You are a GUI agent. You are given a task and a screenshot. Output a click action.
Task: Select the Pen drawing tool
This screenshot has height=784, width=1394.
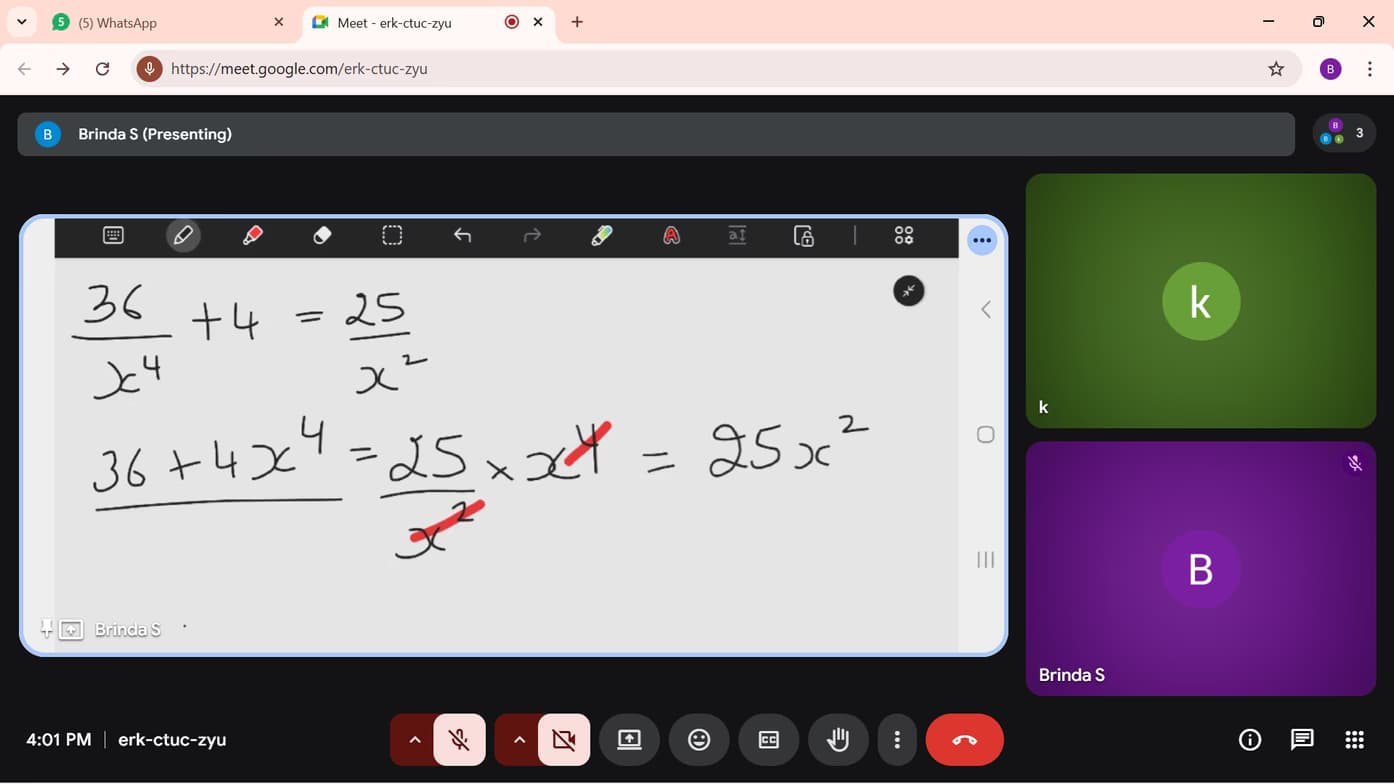[x=184, y=236]
